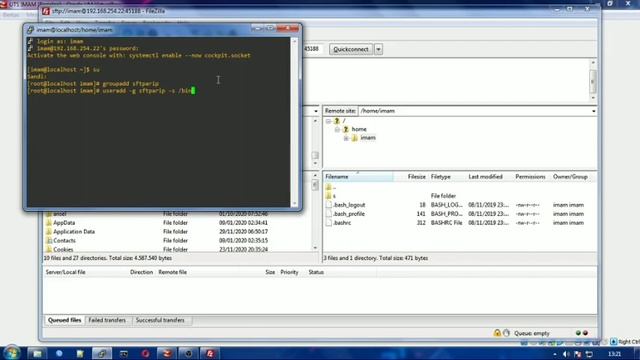Viewport: 640px width, 360px height.
Task: Switch to the Queued files tab
Action: click(64, 320)
